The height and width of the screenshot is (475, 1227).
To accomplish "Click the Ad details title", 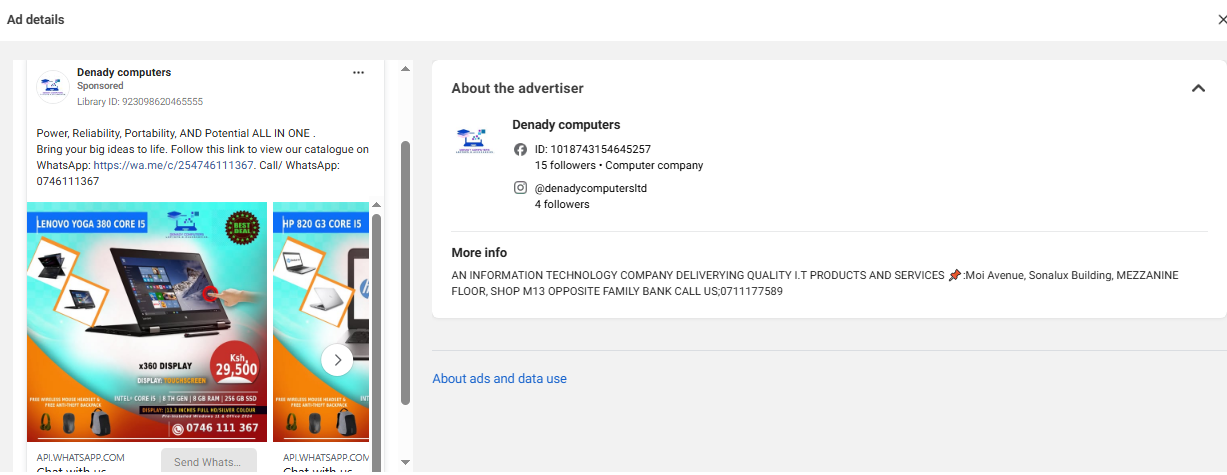I will coord(36,20).
